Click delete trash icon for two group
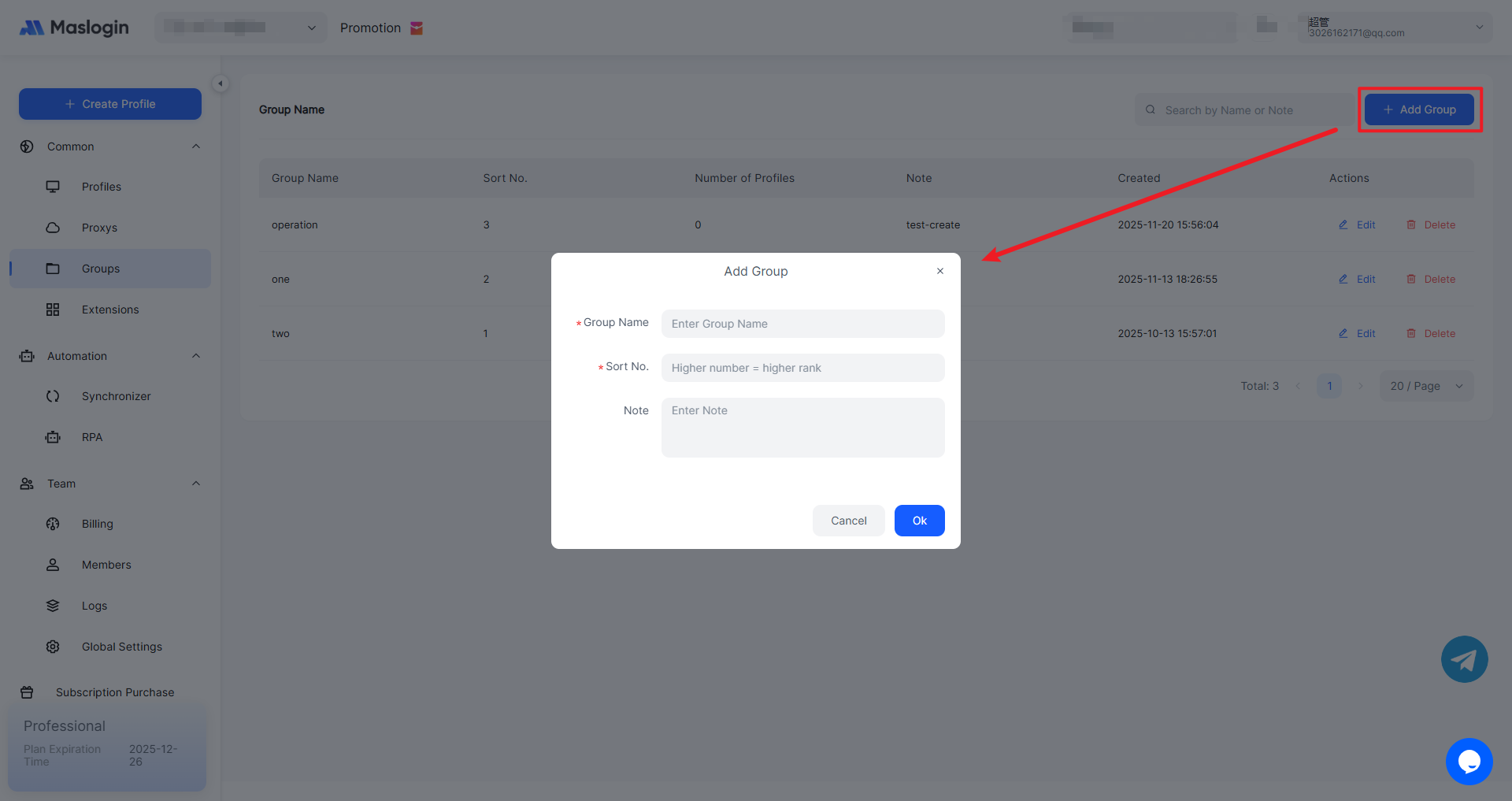Screen dimensions: 1512x801 [x=1411, y=333]
